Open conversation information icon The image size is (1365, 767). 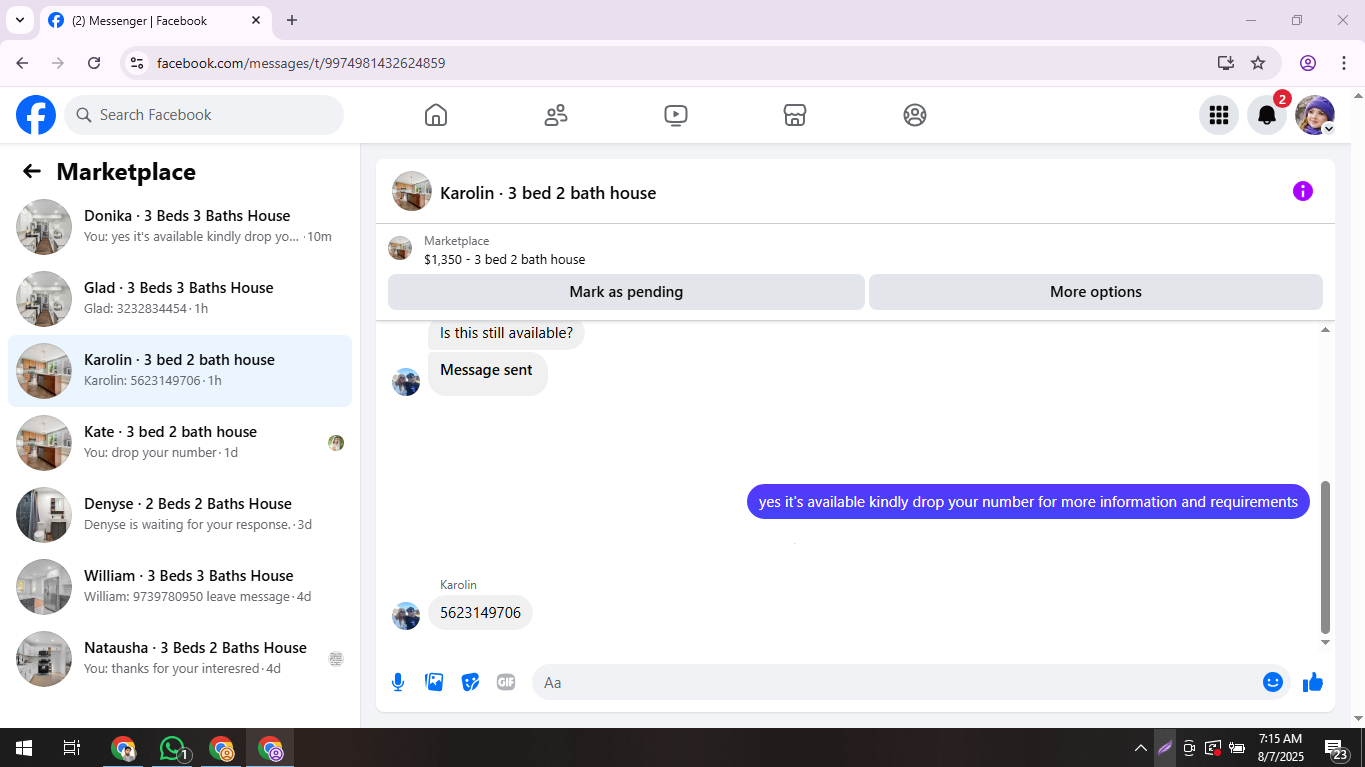pos(1302,191)
